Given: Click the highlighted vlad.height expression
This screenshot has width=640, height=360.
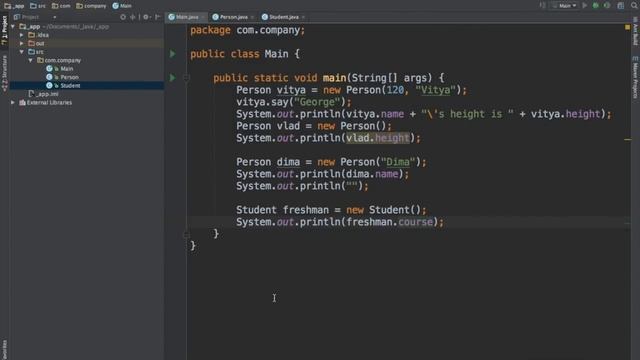Looking at the screenshot, I should click(378, 138).
